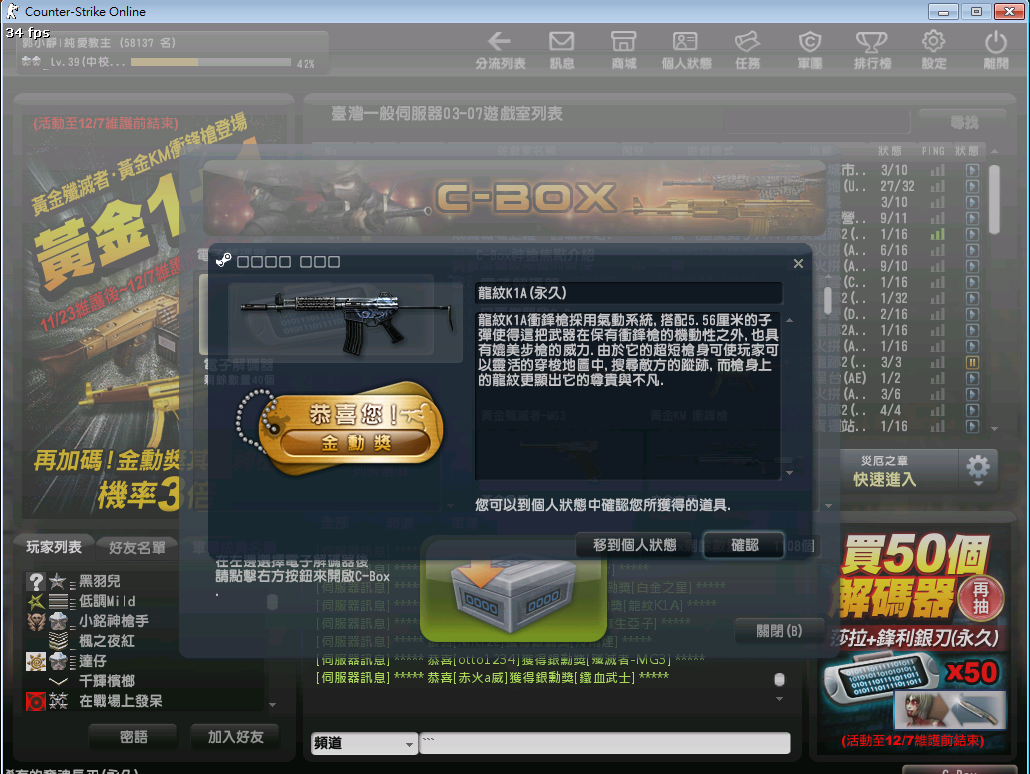Click the 尋找 search button
The image size is (1030, 774).
tap(963, 122)
